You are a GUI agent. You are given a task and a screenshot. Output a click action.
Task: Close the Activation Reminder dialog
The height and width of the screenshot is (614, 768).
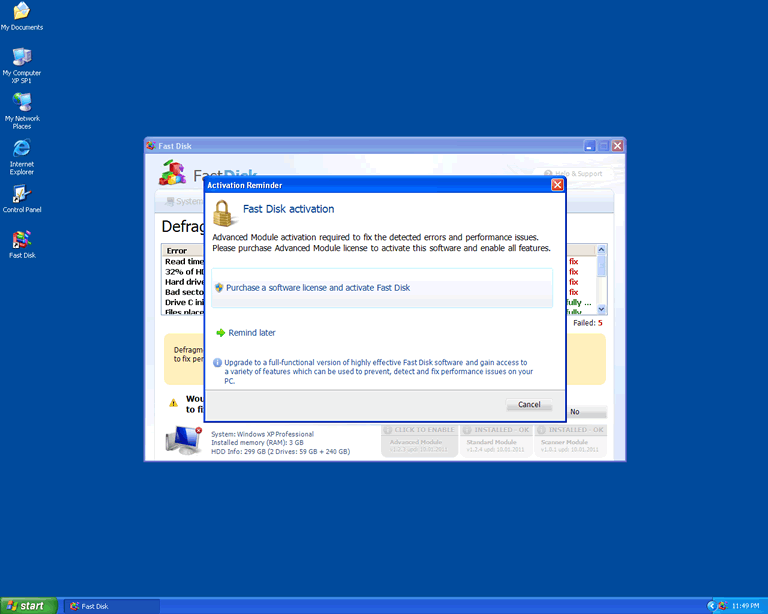[557, 185]
